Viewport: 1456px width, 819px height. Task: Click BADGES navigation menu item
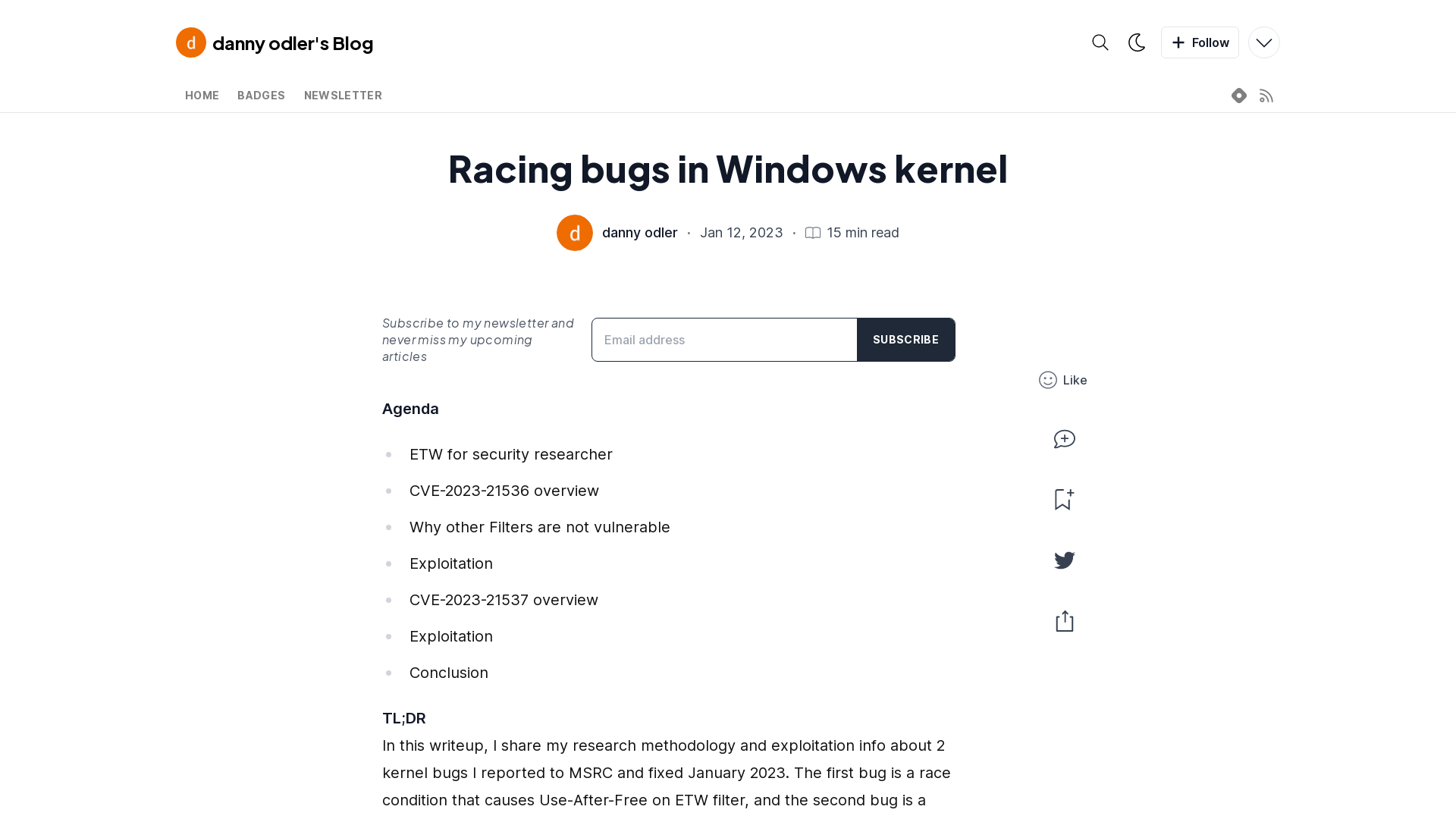(x=261, y=95)
